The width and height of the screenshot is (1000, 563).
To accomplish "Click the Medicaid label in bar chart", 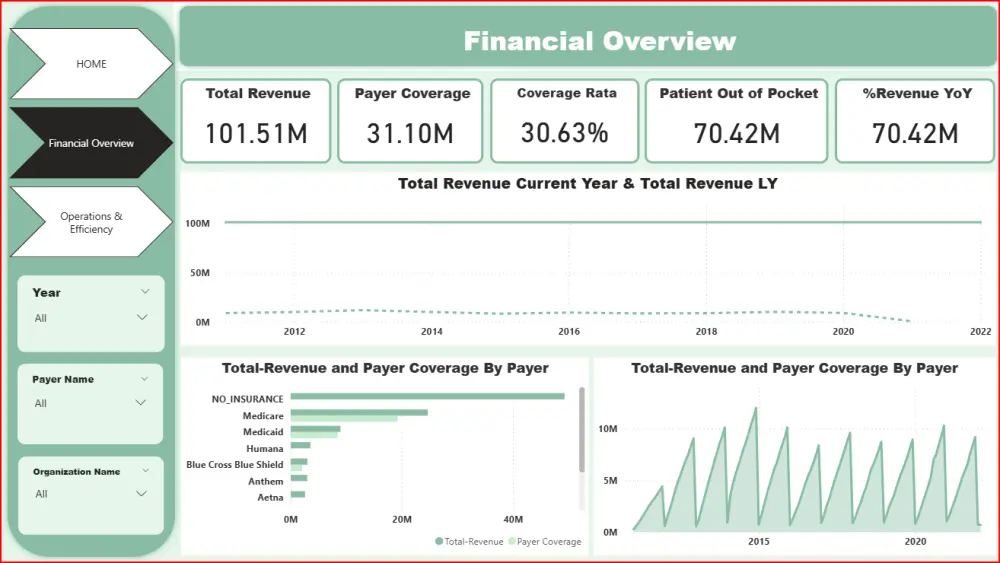I will point(263,432).
